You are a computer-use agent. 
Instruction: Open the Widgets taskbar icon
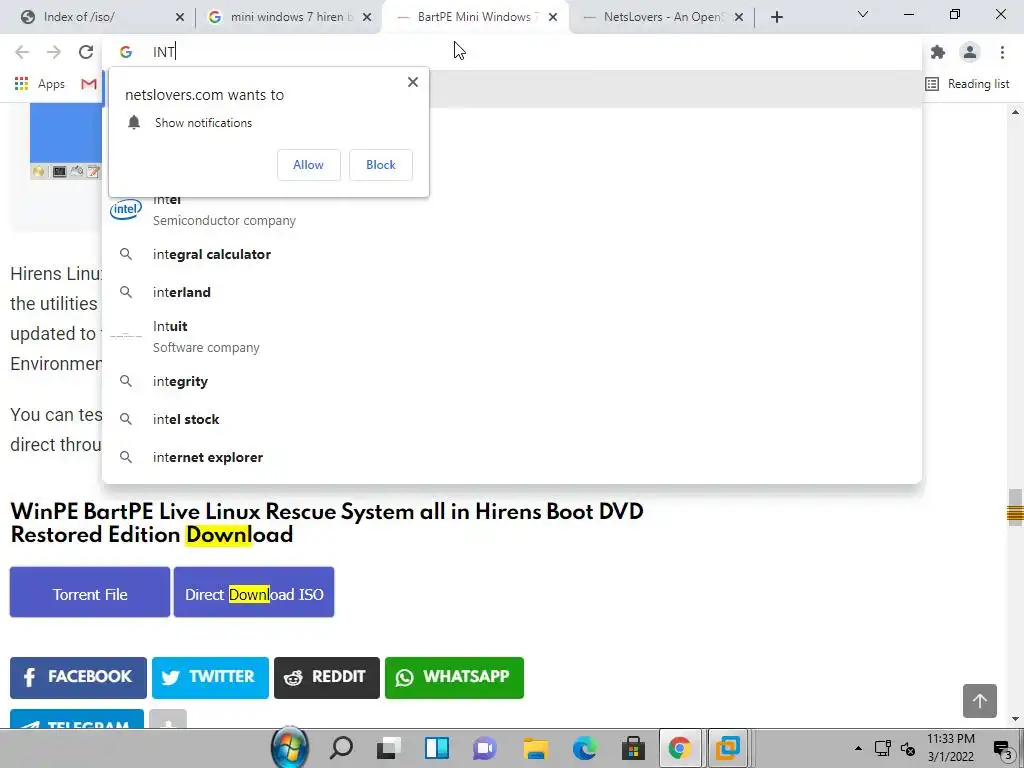pos(437,748)
